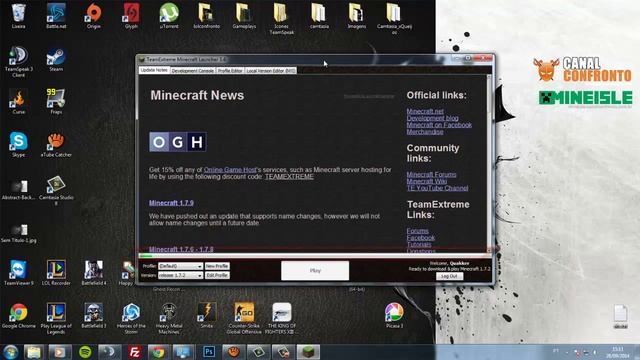The image size is (640, 360).
Task: Open the Local Version Editor tab
Action: pyautogui.click(x=271, y=71)
